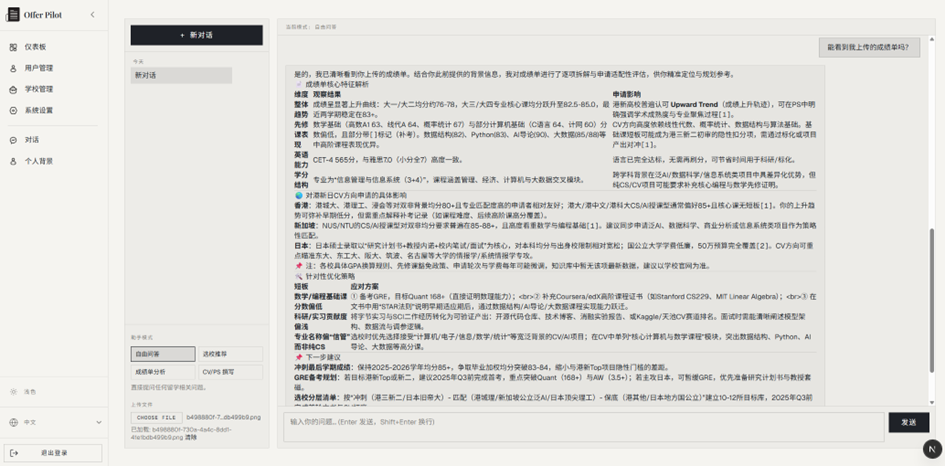Click the 今天 conversation group label
This screenshot has width=945, height=466.
coord(138,61)
